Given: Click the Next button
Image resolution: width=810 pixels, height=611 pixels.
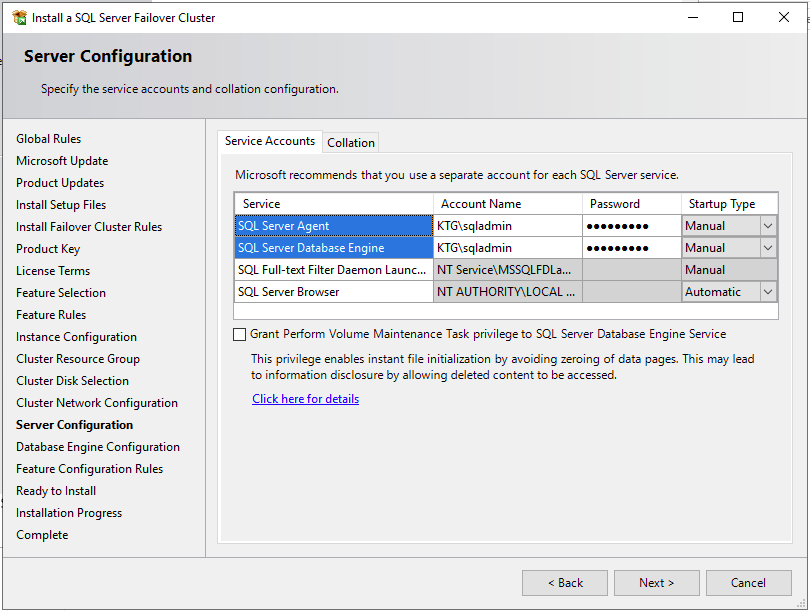Looking at the screenshot, I should pos(657,583).
